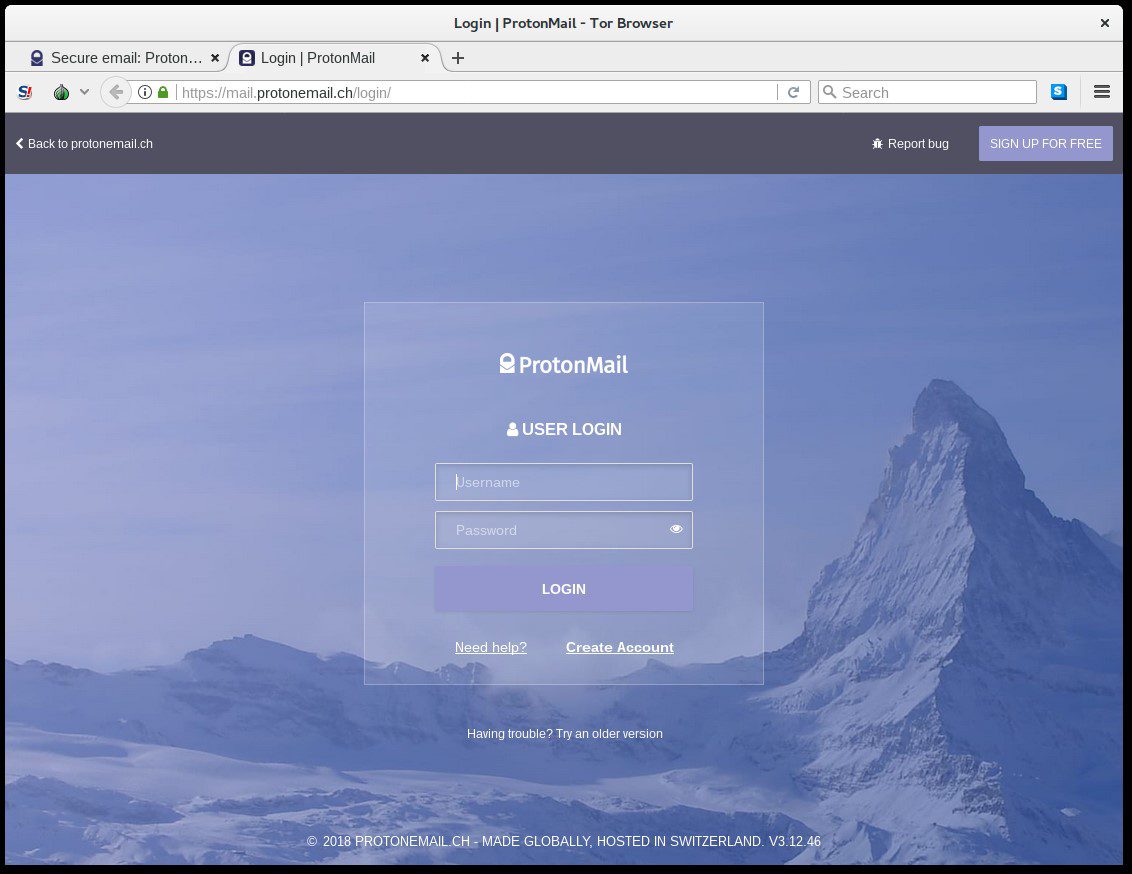This screenshot has width=1132, height=874.
Task: Click the user icon beside USER LOGIN
Action: 512,428
